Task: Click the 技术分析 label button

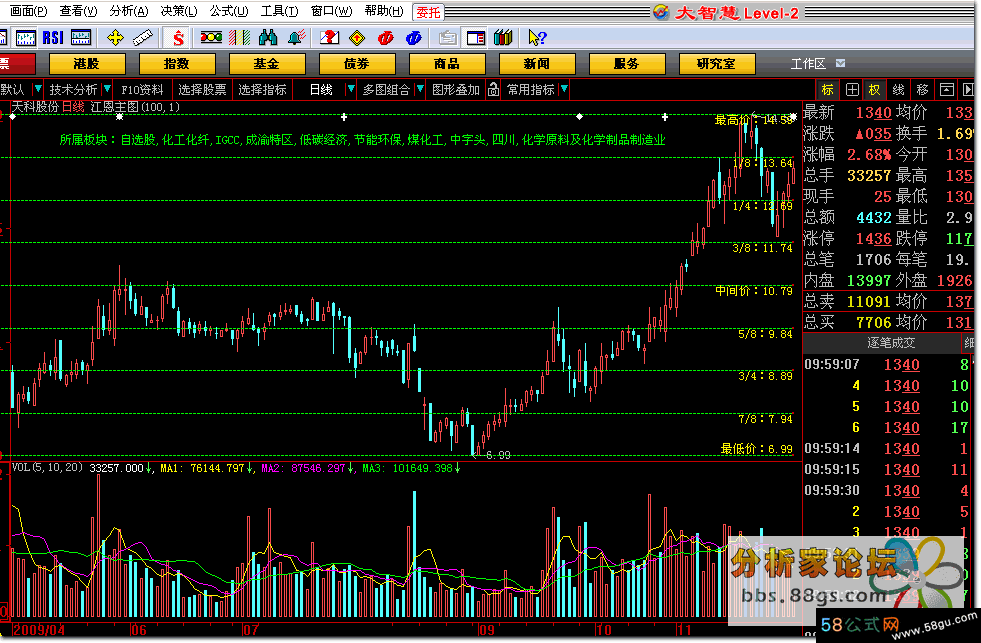Action: point(73,89)
